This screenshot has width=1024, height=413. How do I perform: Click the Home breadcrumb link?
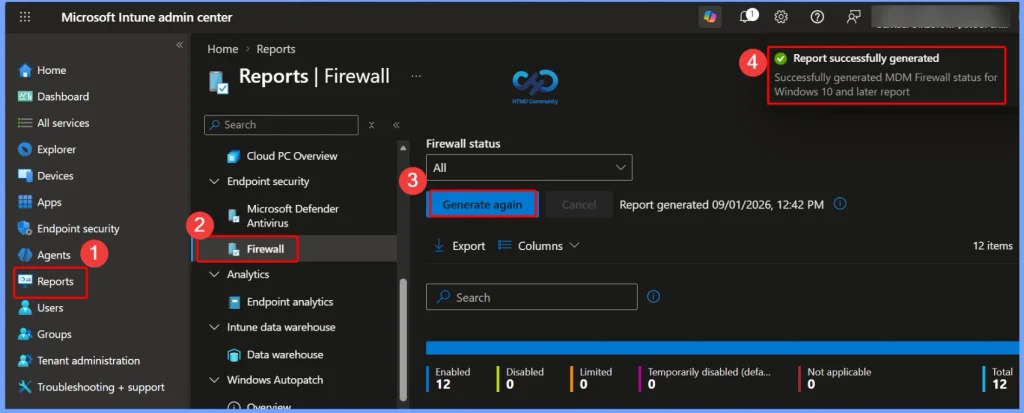tap(223, 49)
